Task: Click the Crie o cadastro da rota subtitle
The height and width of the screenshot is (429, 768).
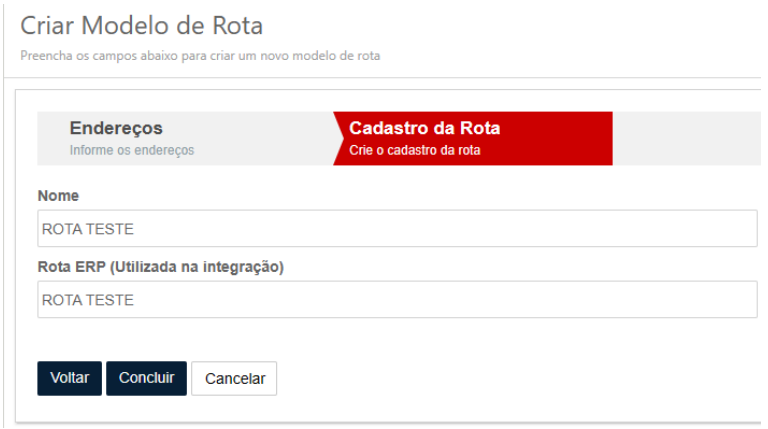Action: (x=415, y=150)
